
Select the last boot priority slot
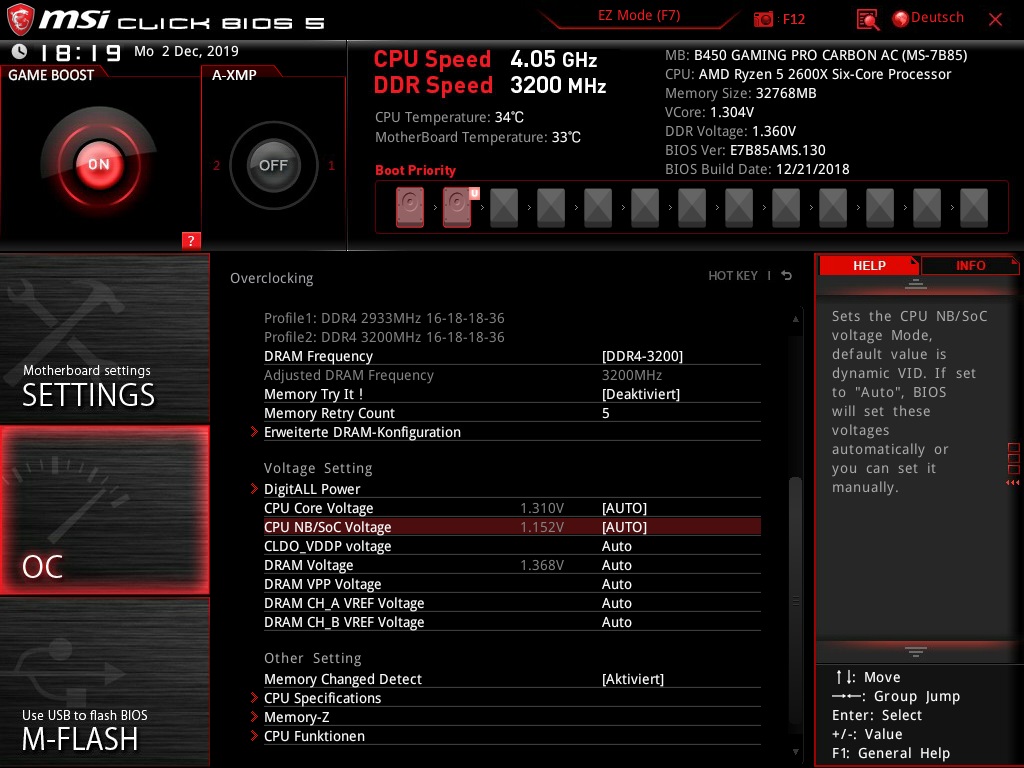coord(974,208)
